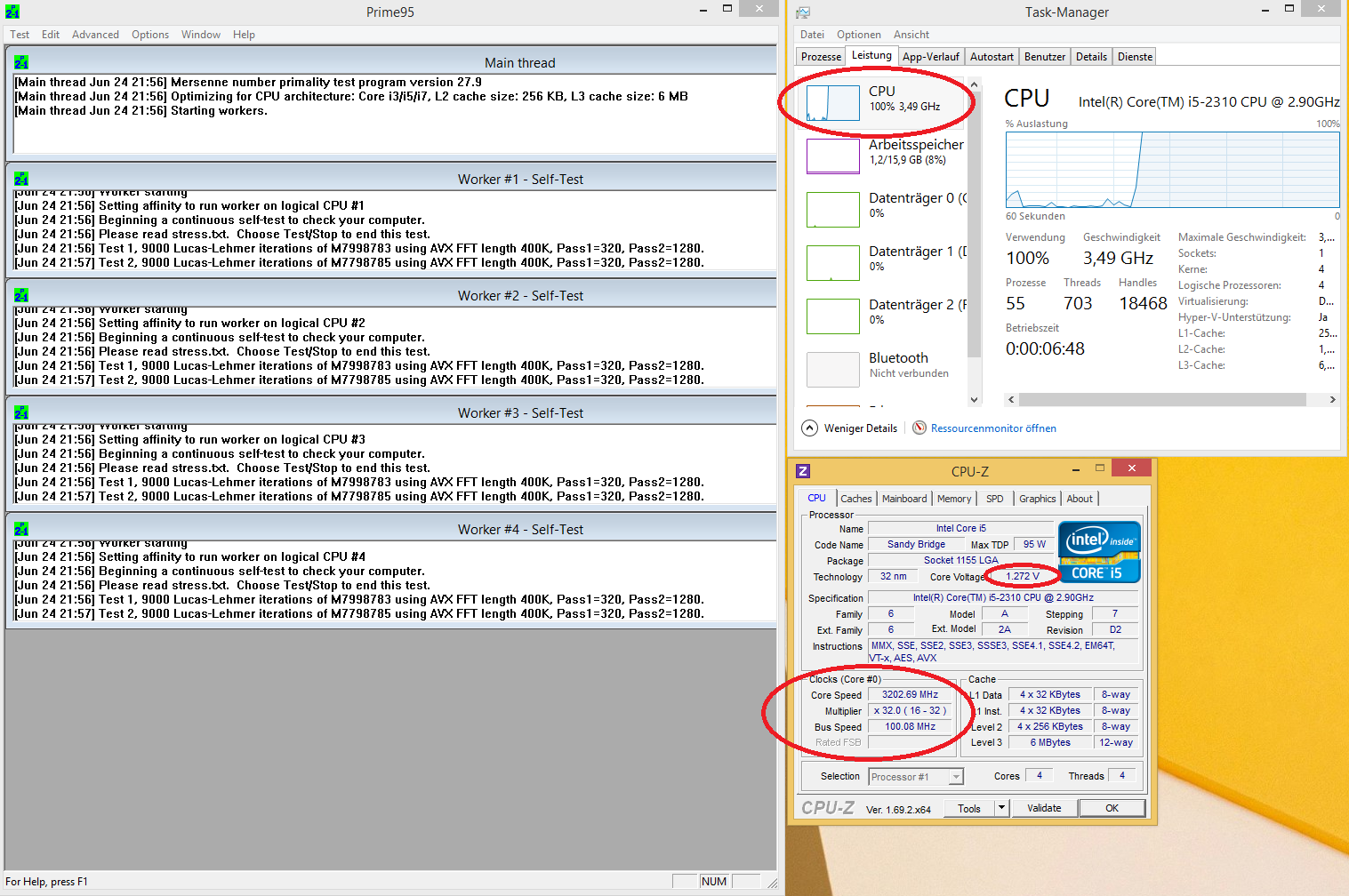This screenshot has width=1349, height=896.
Task: Switch to the Prozesse tab
Action: point(821,57)
